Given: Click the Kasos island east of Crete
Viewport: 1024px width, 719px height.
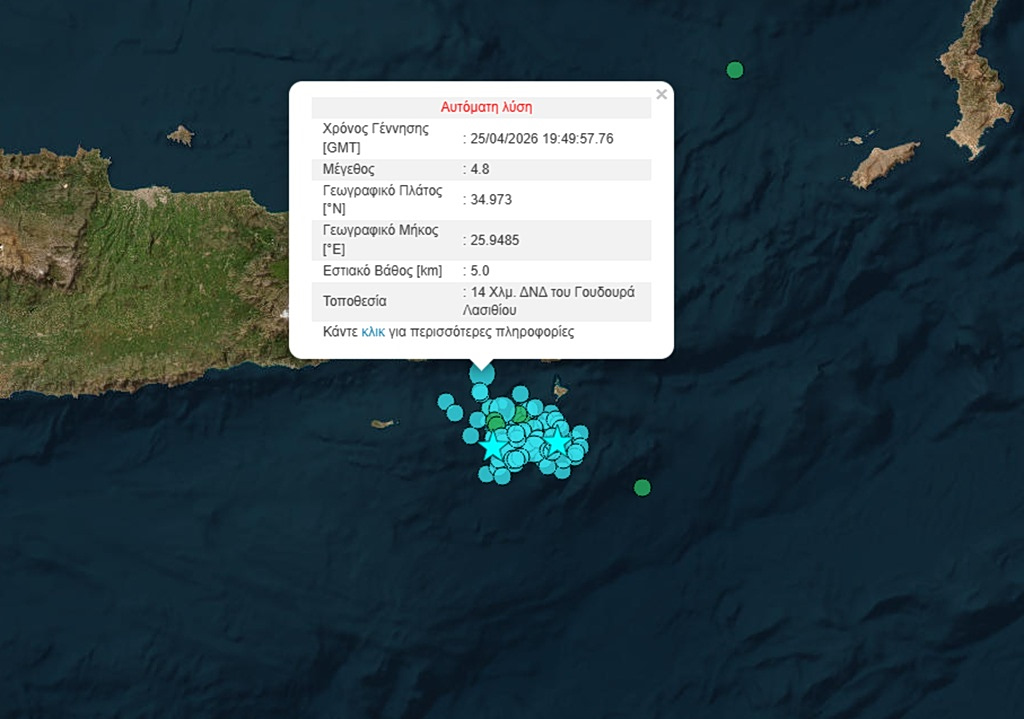Looking at the screenshot, I should click(884, 163).
